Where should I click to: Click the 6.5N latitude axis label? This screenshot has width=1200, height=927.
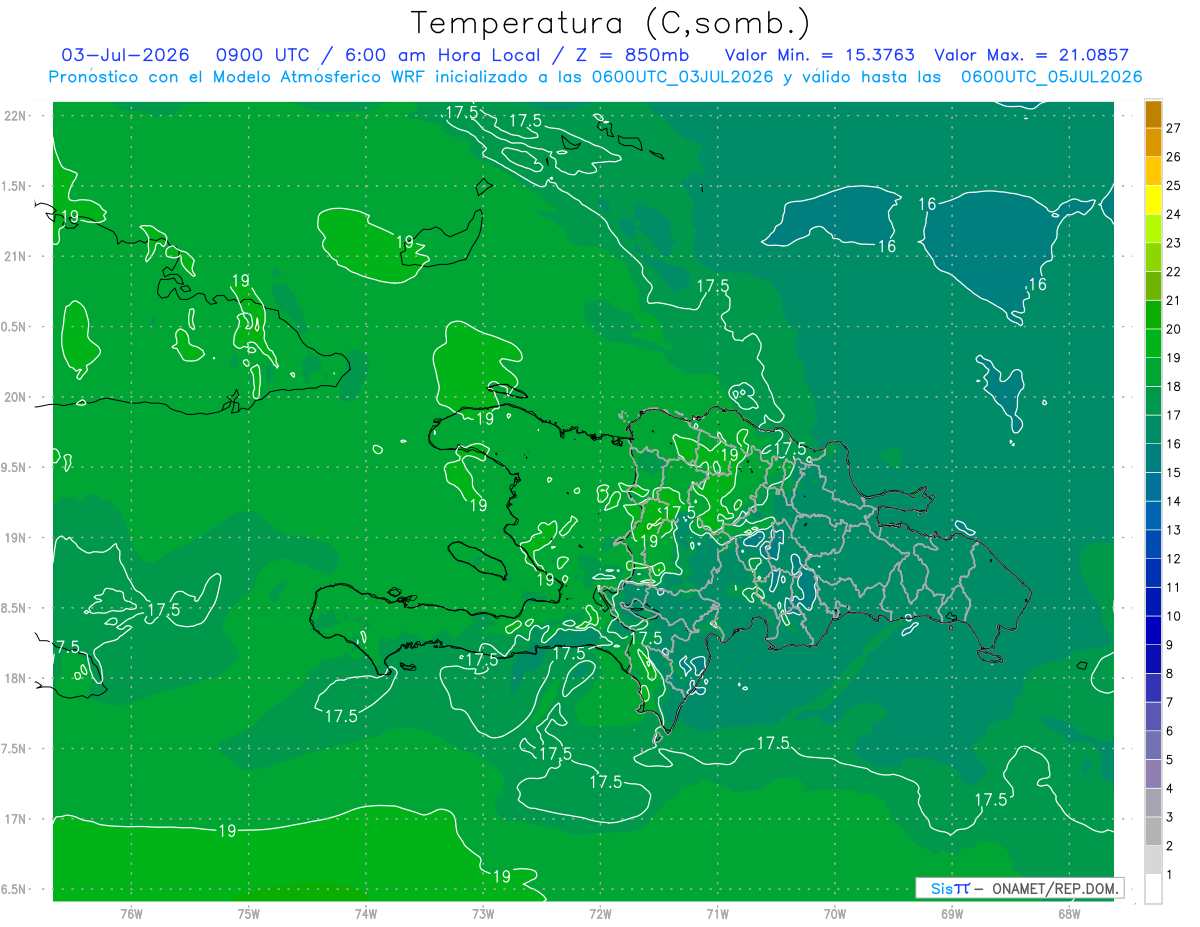[14, 889]
